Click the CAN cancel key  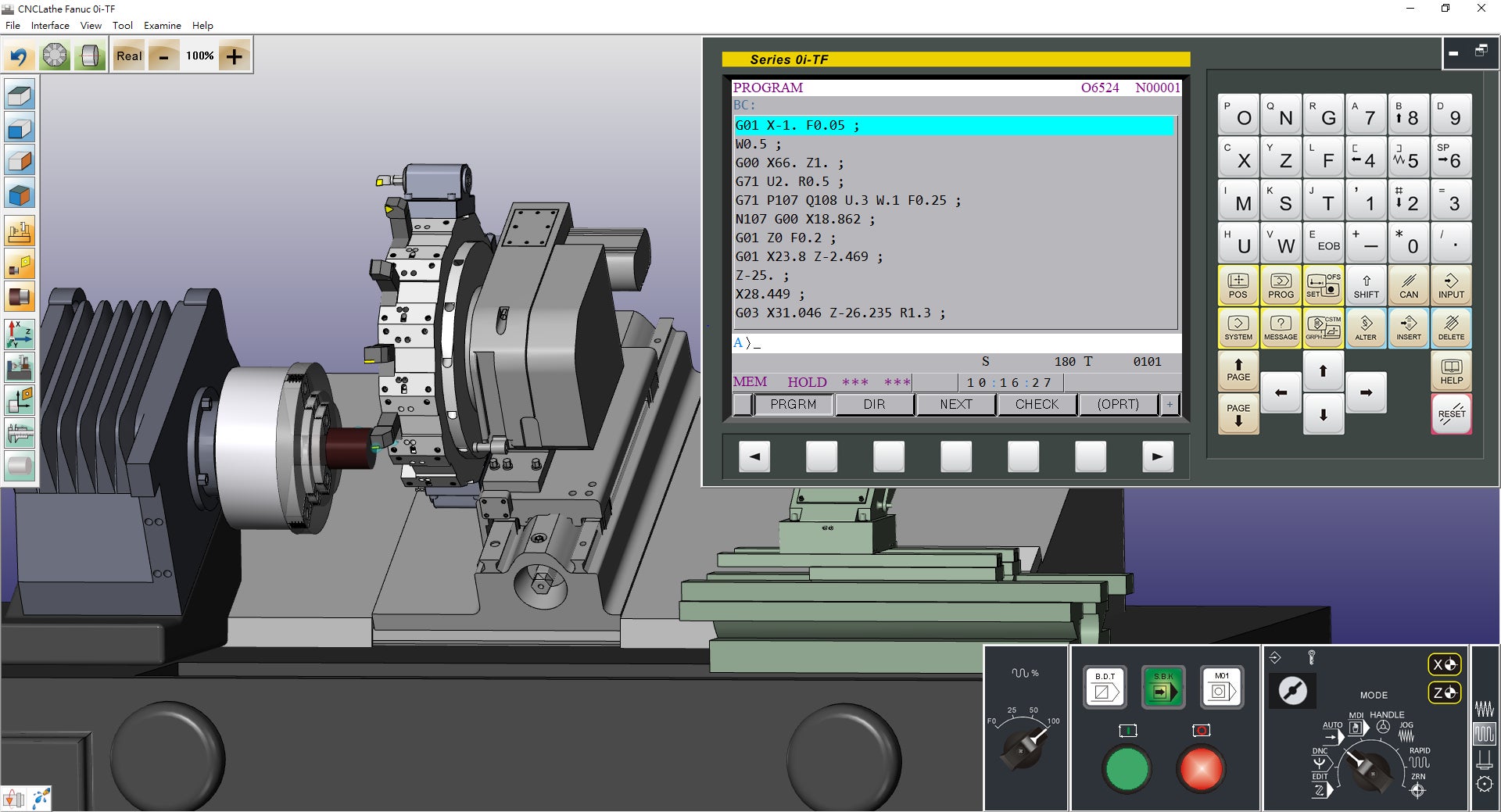[1409, 285]
